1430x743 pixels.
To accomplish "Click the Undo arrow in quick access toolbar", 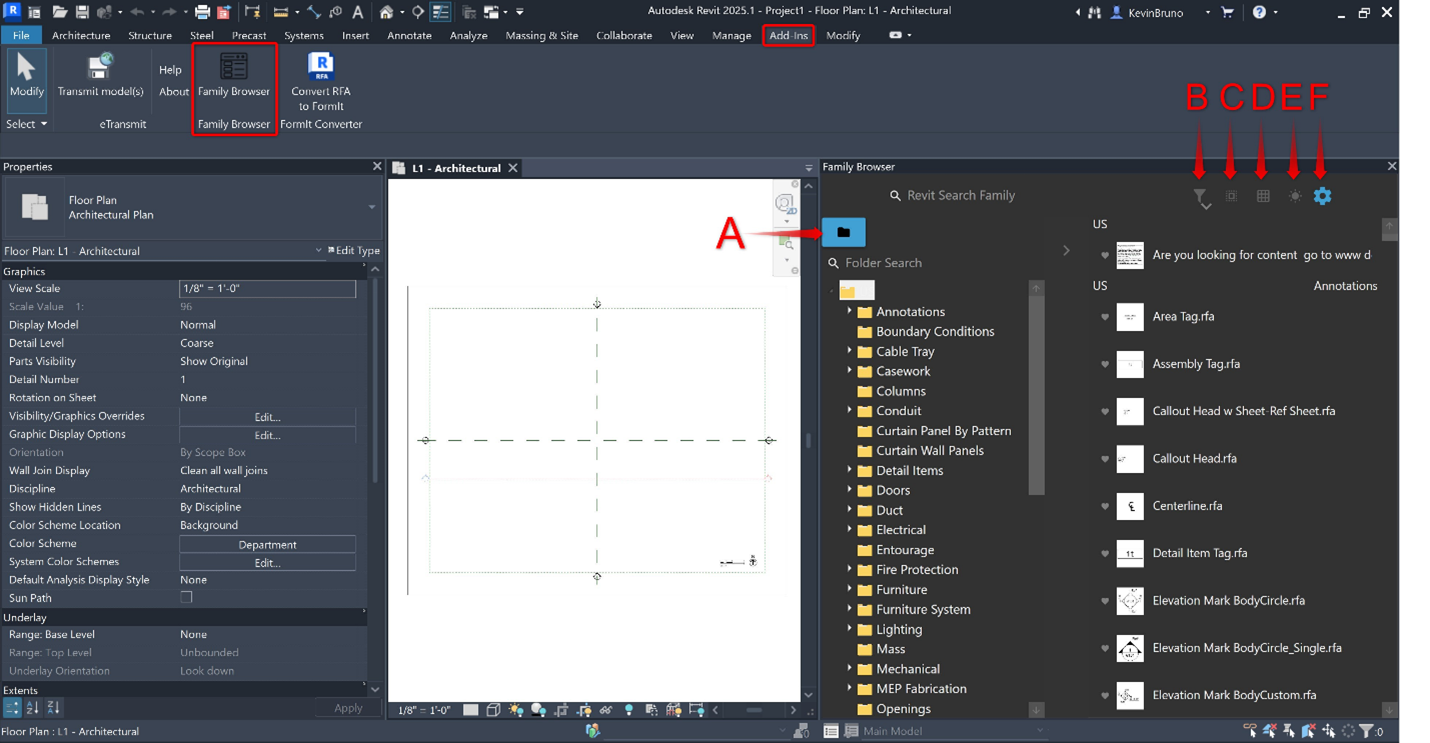I will point(137,12).
